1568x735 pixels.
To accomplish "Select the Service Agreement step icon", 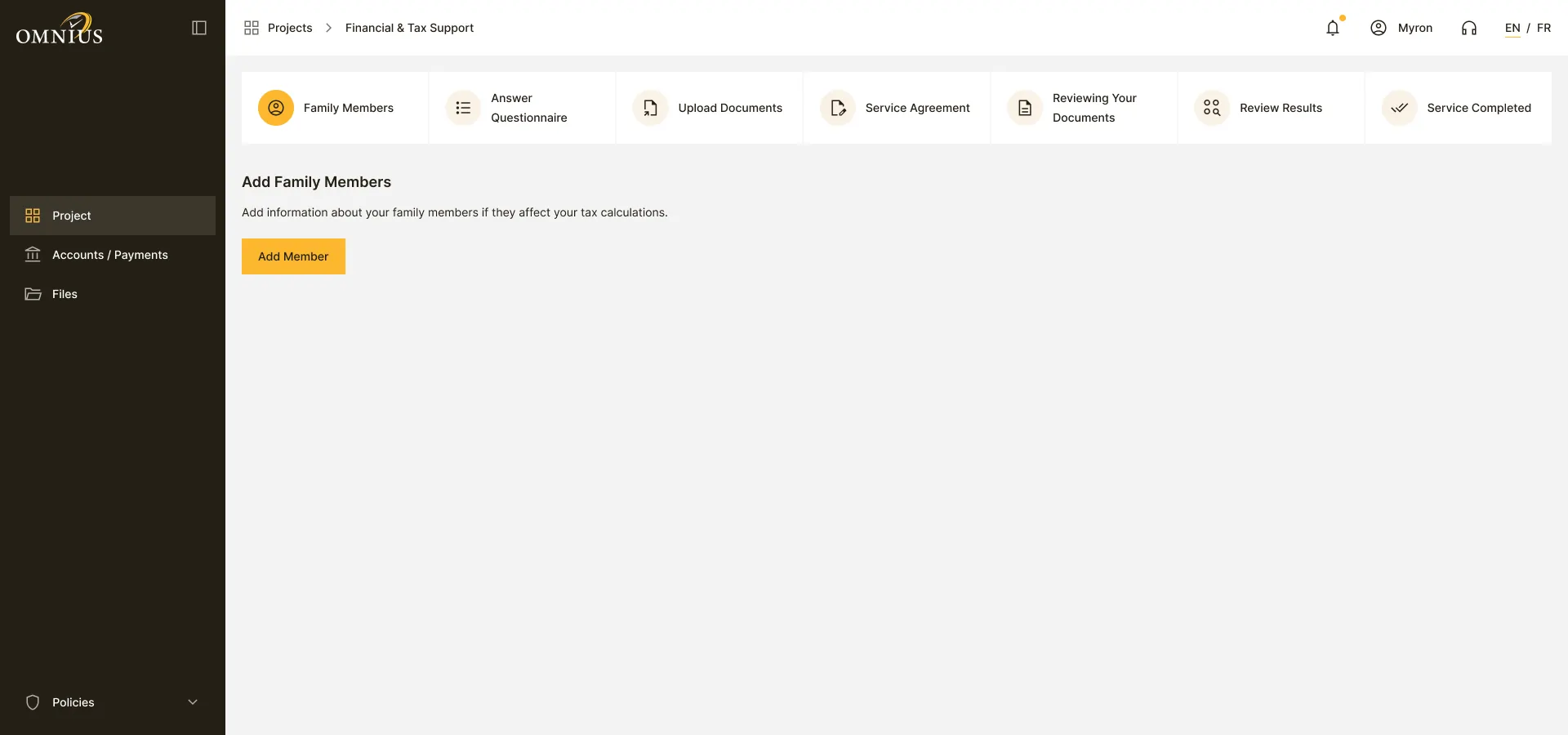I will 838,108.
